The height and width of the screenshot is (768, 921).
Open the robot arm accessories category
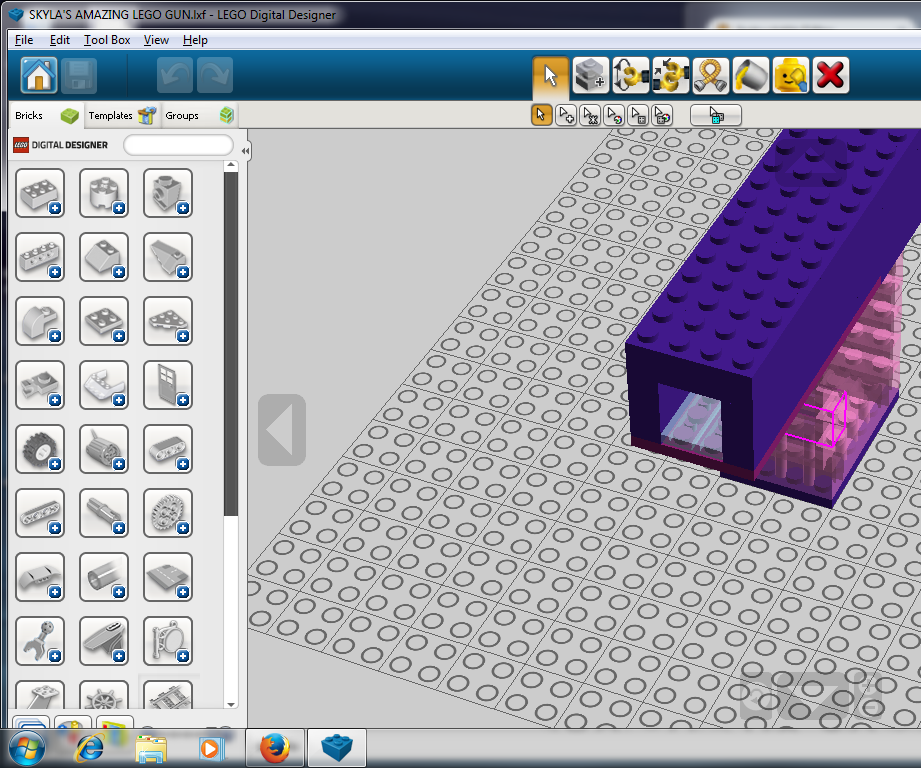click(x=40, y=641)
